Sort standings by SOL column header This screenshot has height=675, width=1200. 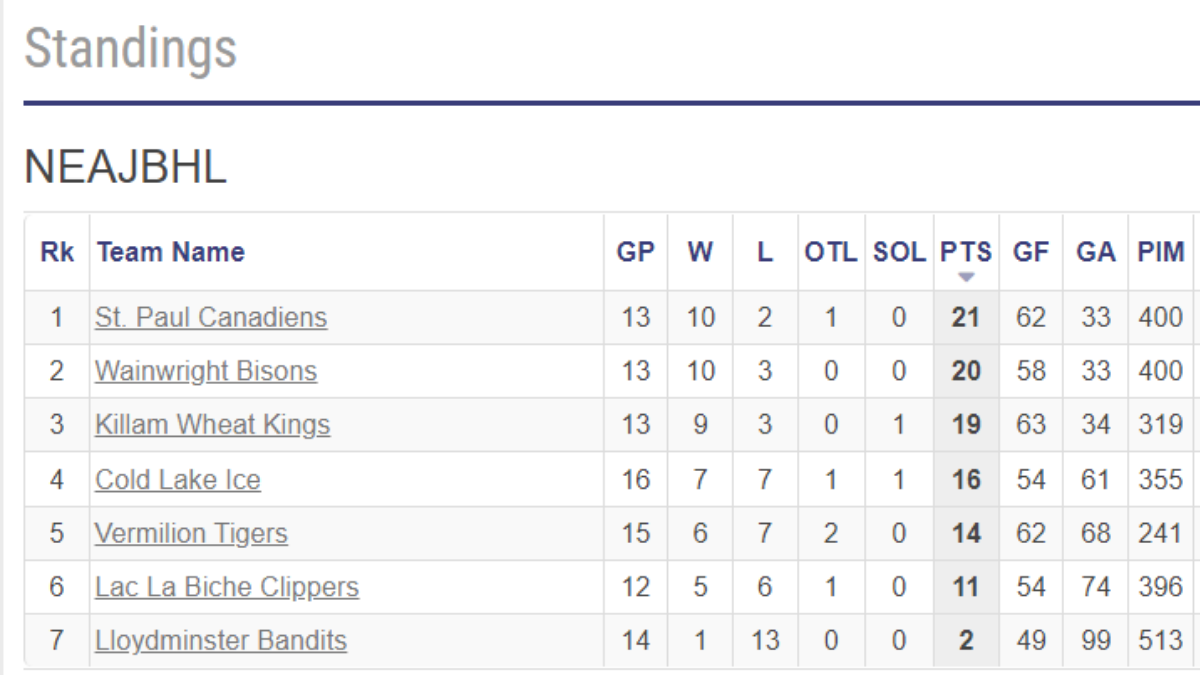point(897,253)
